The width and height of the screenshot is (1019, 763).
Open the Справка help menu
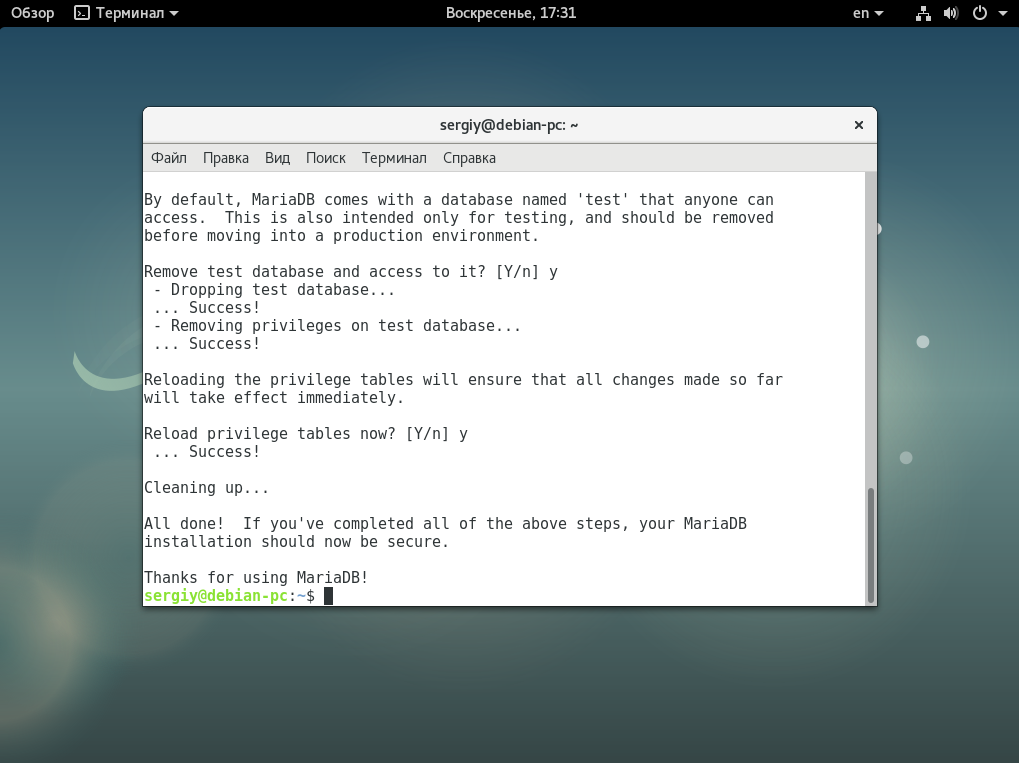pos(469,158)
